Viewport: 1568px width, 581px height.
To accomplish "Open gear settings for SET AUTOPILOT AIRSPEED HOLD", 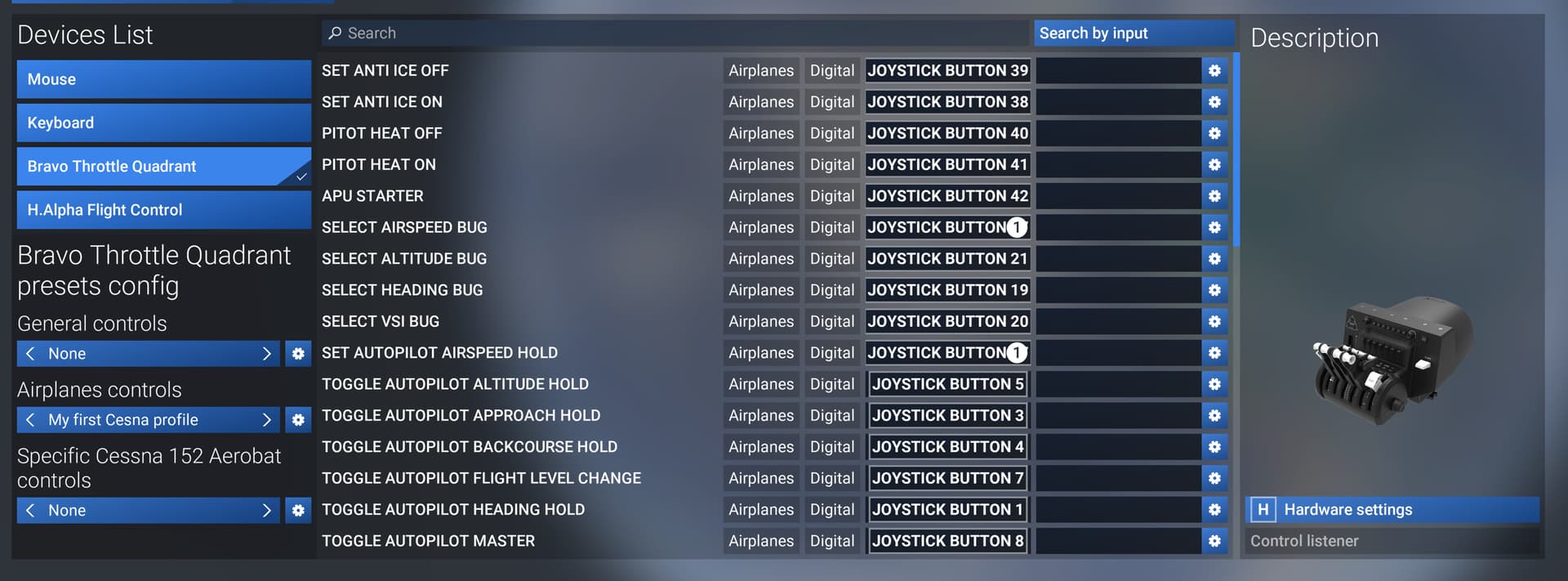I will (x=1214, y=352).
